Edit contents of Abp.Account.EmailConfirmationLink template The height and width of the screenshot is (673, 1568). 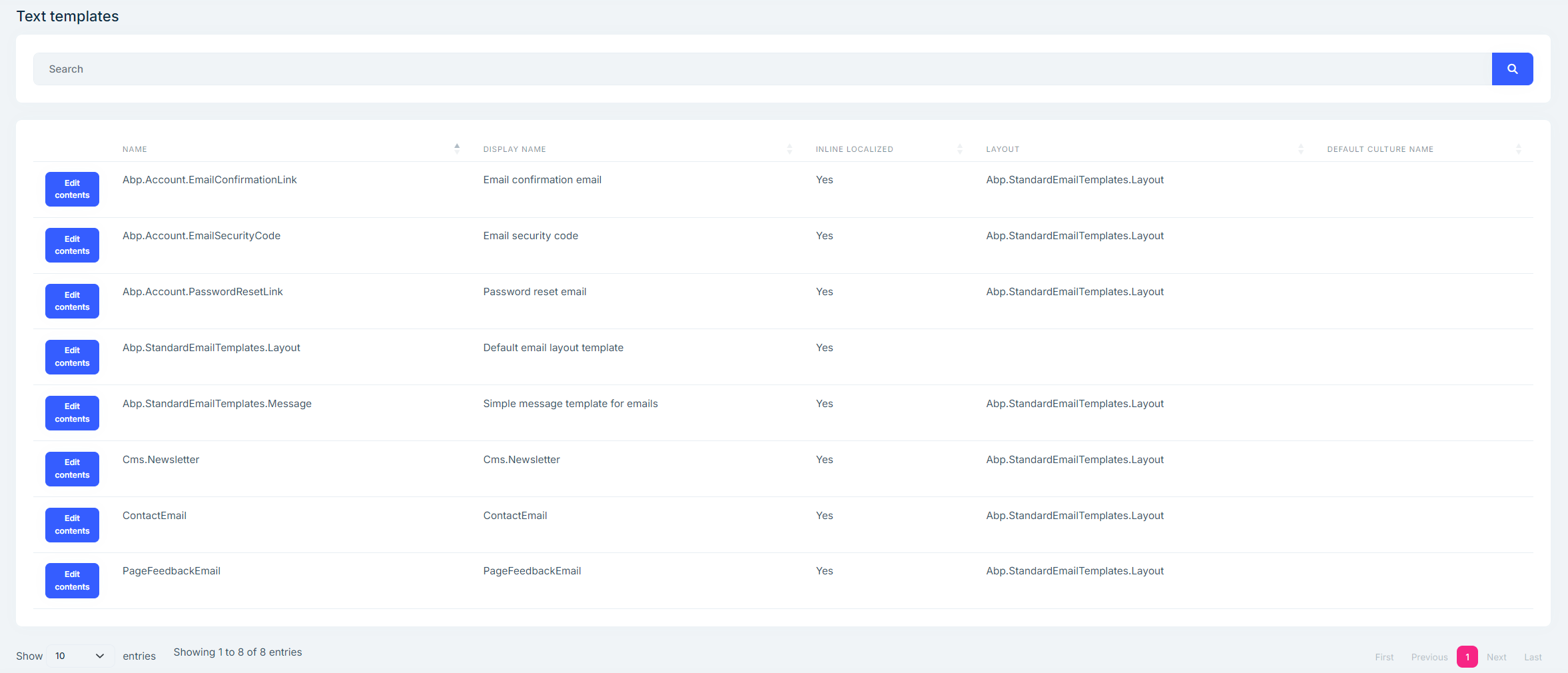(x=72, y=189)
